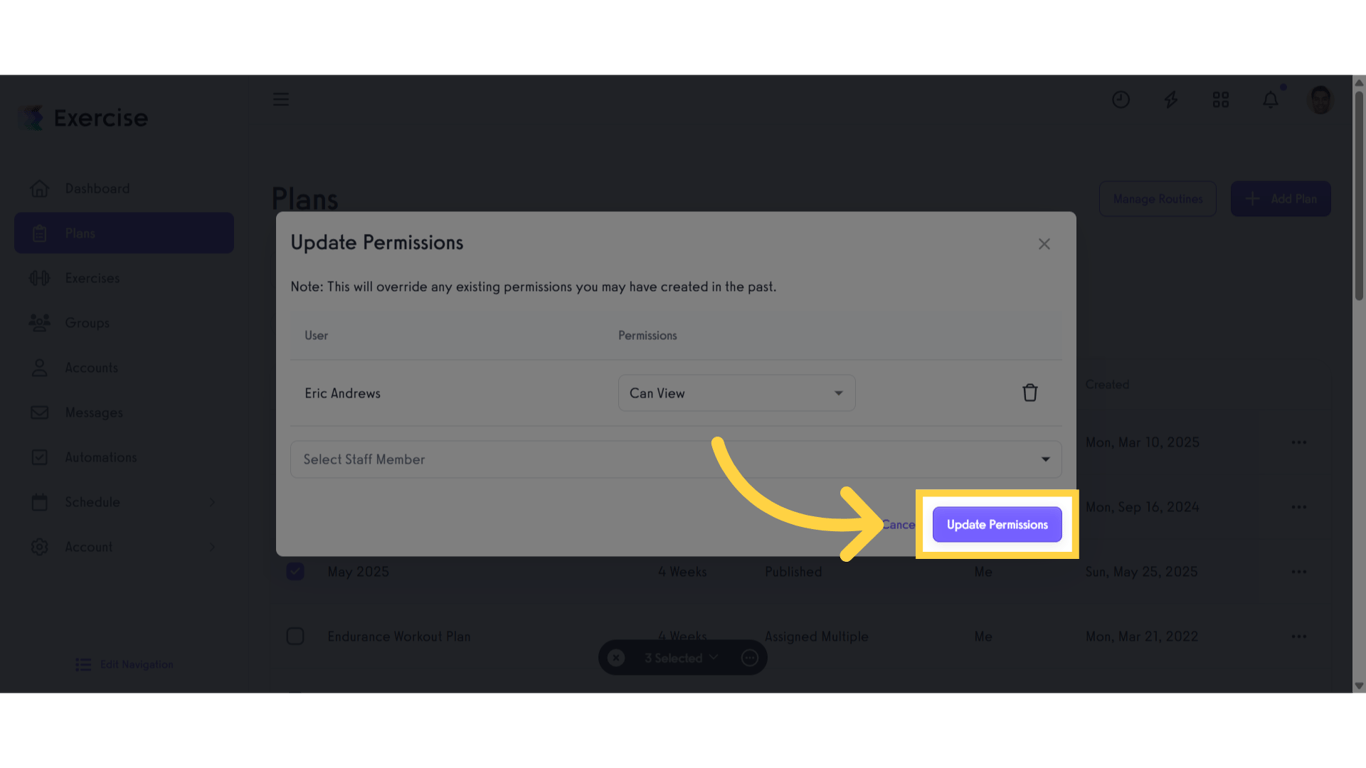Viewport: 1366px width, 768px height.
Task: Check notifications via the bell icon
Action: (1270, 99)
